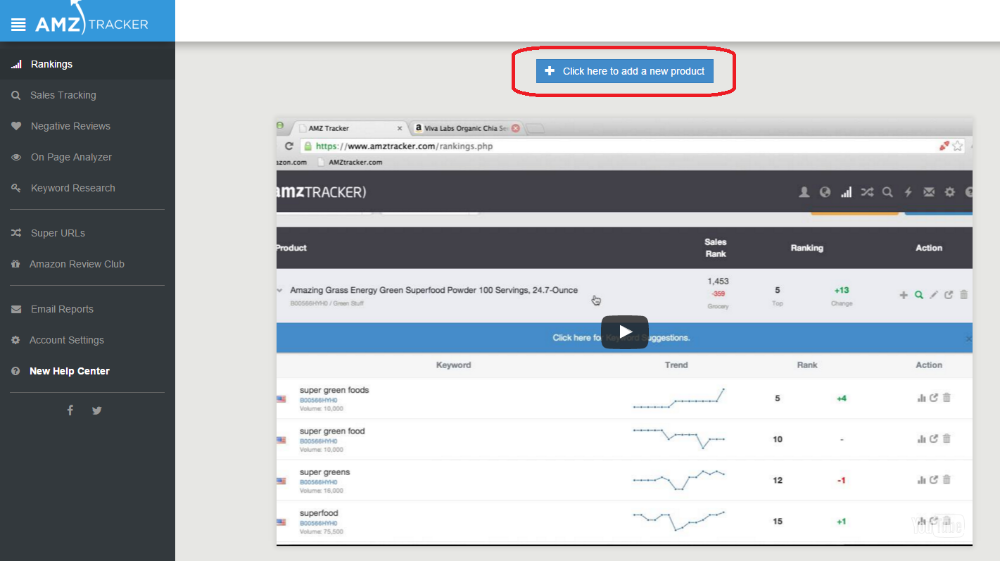
Task: Click the 'superfood' keyword text
Action: coord(319,513)
